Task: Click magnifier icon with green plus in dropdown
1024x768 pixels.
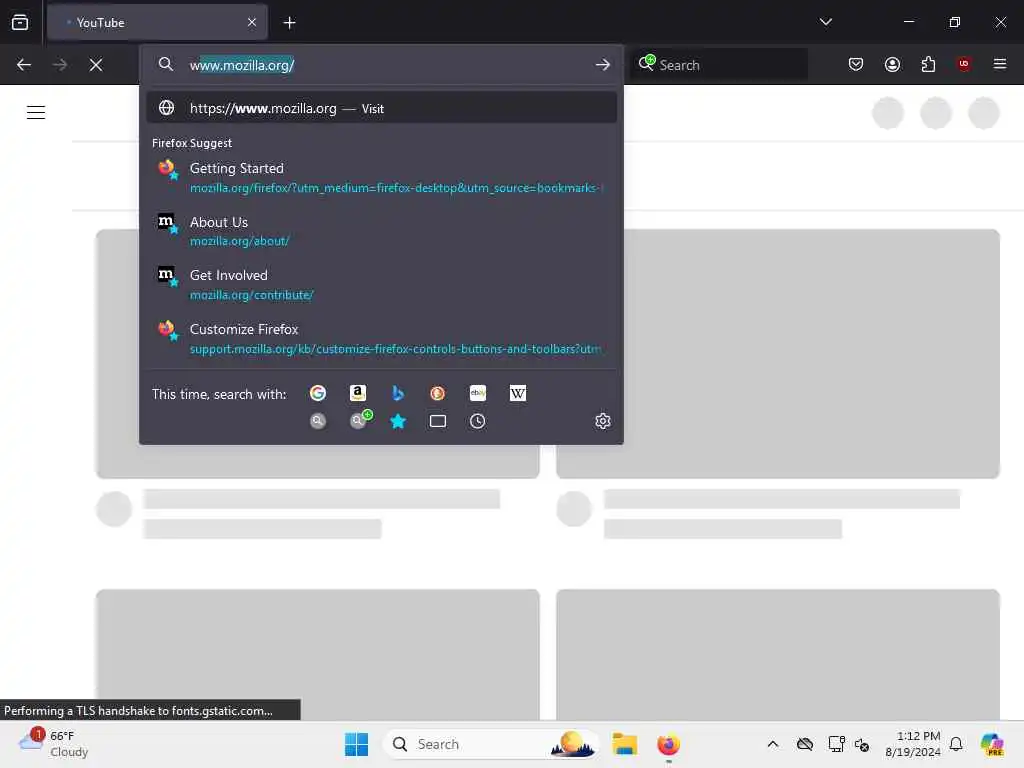Action: (x=359, y=420)
